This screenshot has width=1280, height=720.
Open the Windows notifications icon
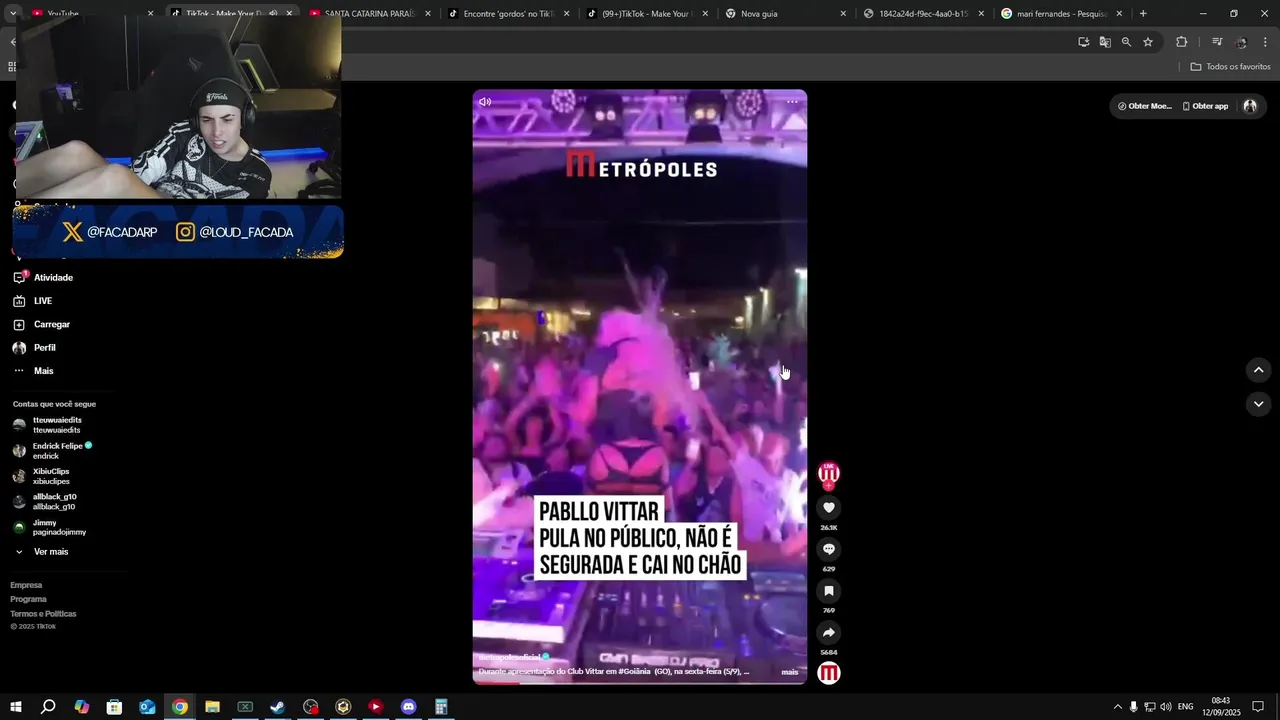tap(1258, 707)
